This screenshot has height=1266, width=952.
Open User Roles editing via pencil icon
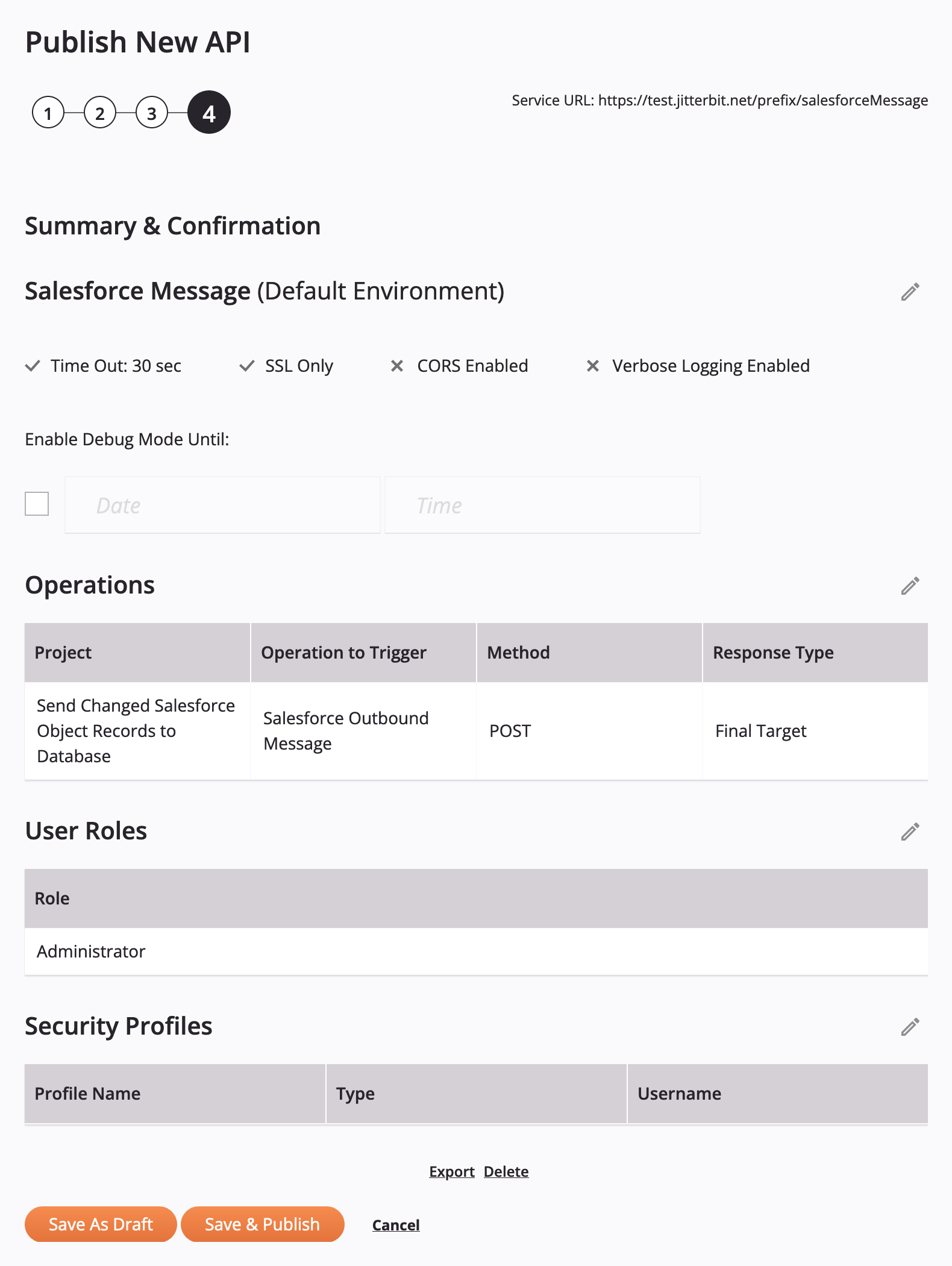click(x=910, y=832)
